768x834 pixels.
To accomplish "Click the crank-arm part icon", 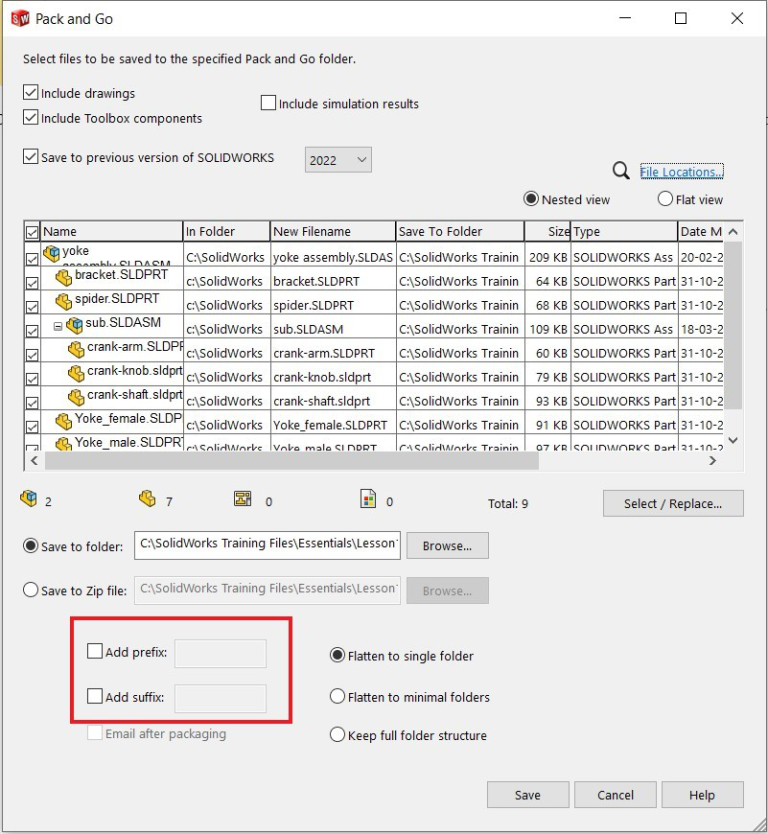I will point(76,348).
